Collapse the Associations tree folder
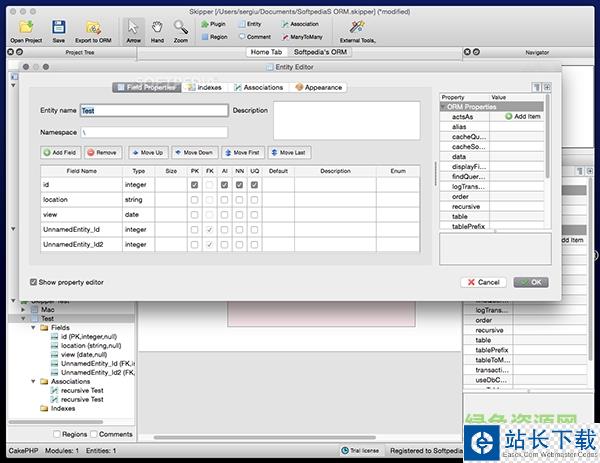 31,381
